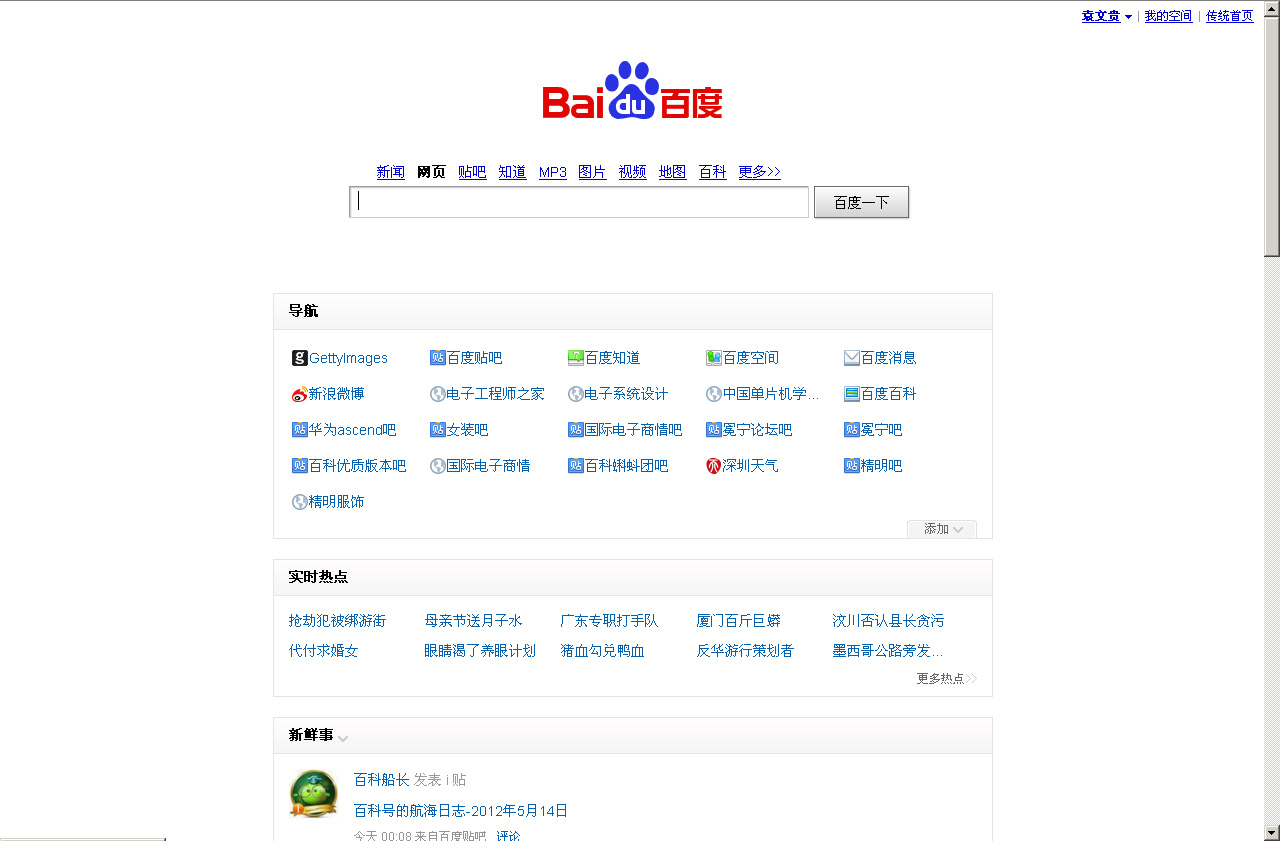Click the globe icon beside 精明服饰

click(x=300, y=501)
